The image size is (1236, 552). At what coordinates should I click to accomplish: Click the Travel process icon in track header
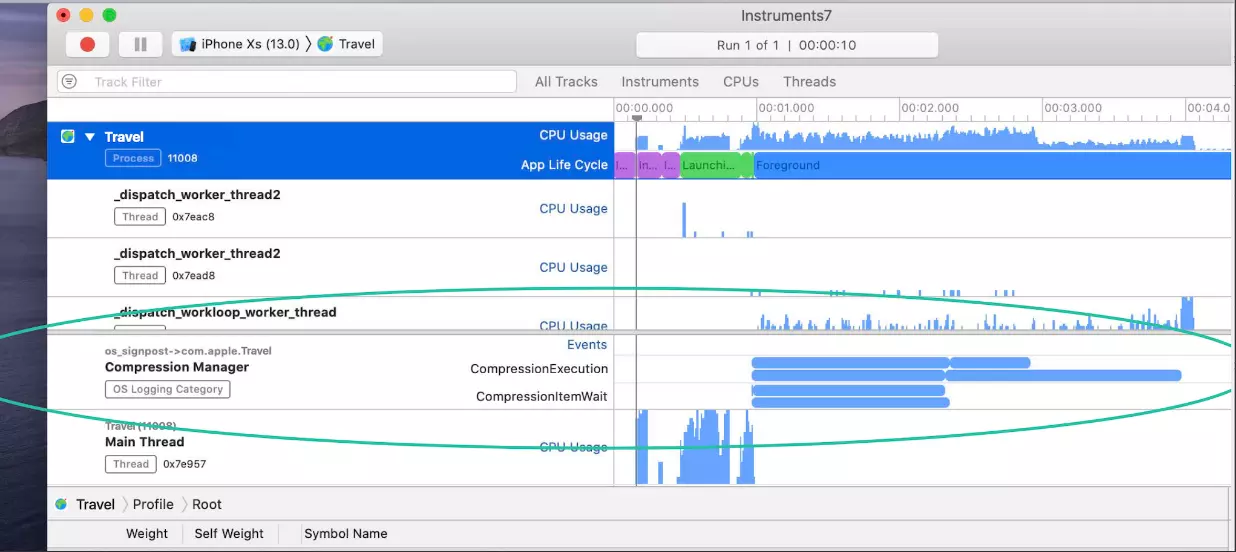tap(68, 137)
